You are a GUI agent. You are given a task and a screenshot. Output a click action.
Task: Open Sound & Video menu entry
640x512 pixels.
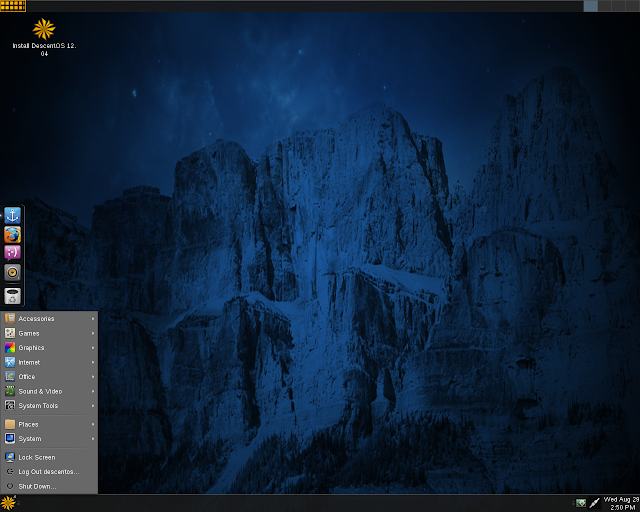pos(49,391)
